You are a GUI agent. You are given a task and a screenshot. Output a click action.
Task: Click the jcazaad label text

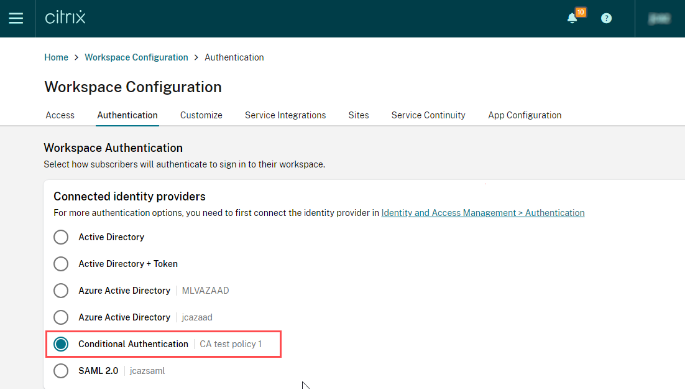tap(197, 317)
